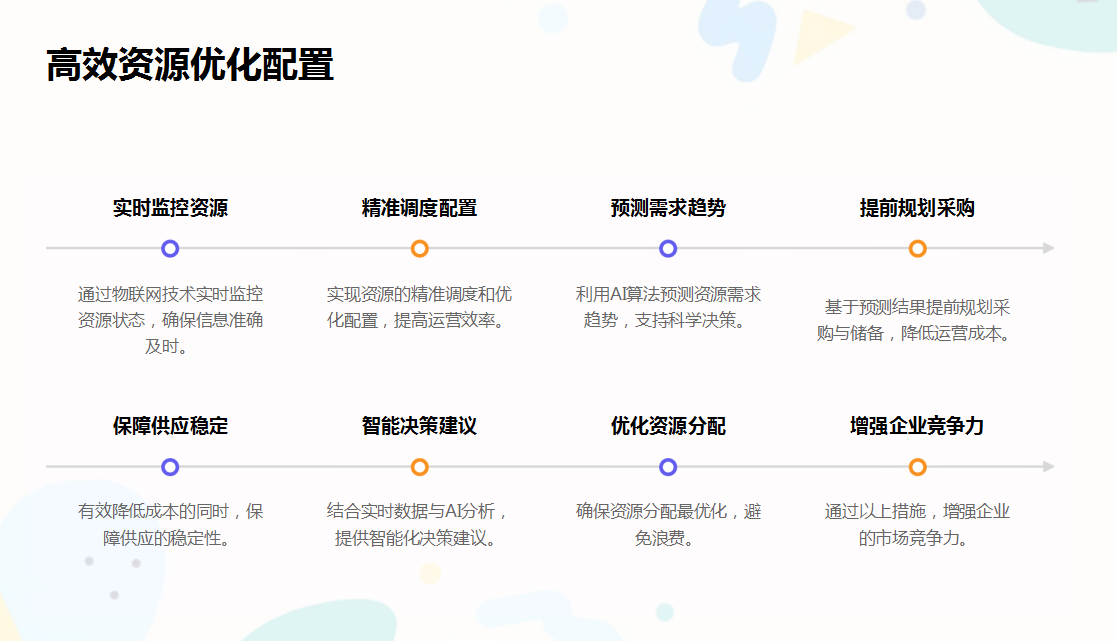Select the orange timeline circle under 智能决策建议
Image resolution: width=1117 pixels, height=641 pixels.
(x=420, y=467)
